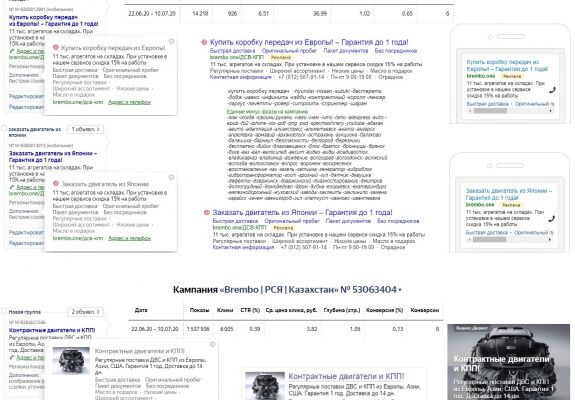Screen dimensions: 575x400
Task: Click red dot beside center 'Заказать двигатель из Японии' ad
Action: click(206, 212)
